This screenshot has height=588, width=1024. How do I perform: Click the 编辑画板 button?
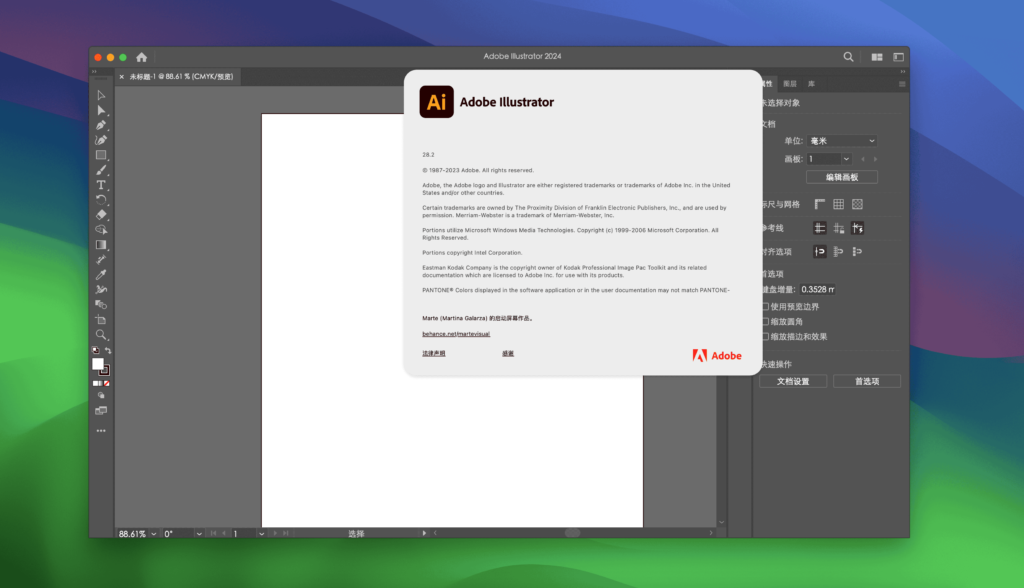pyautogui.click(x=840, y=176)
